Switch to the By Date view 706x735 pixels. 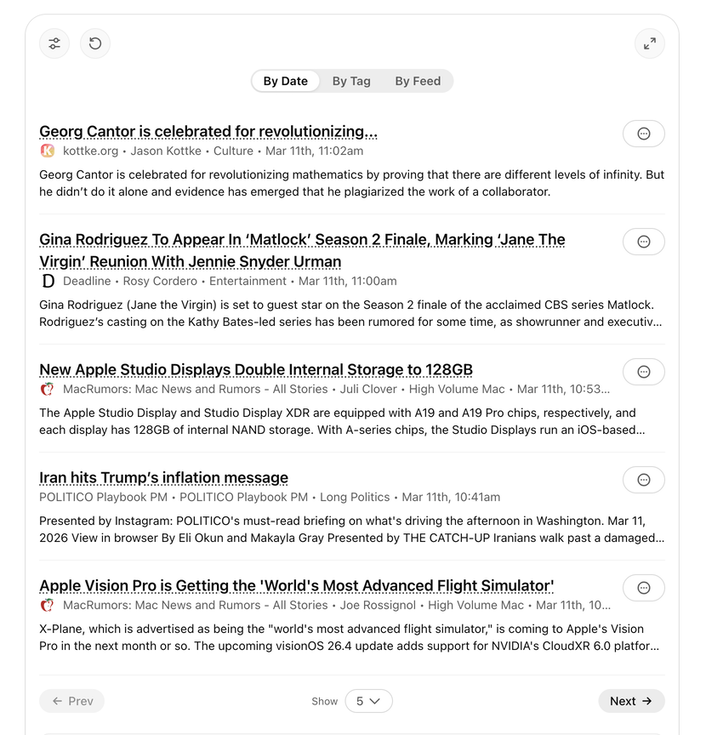285,81
